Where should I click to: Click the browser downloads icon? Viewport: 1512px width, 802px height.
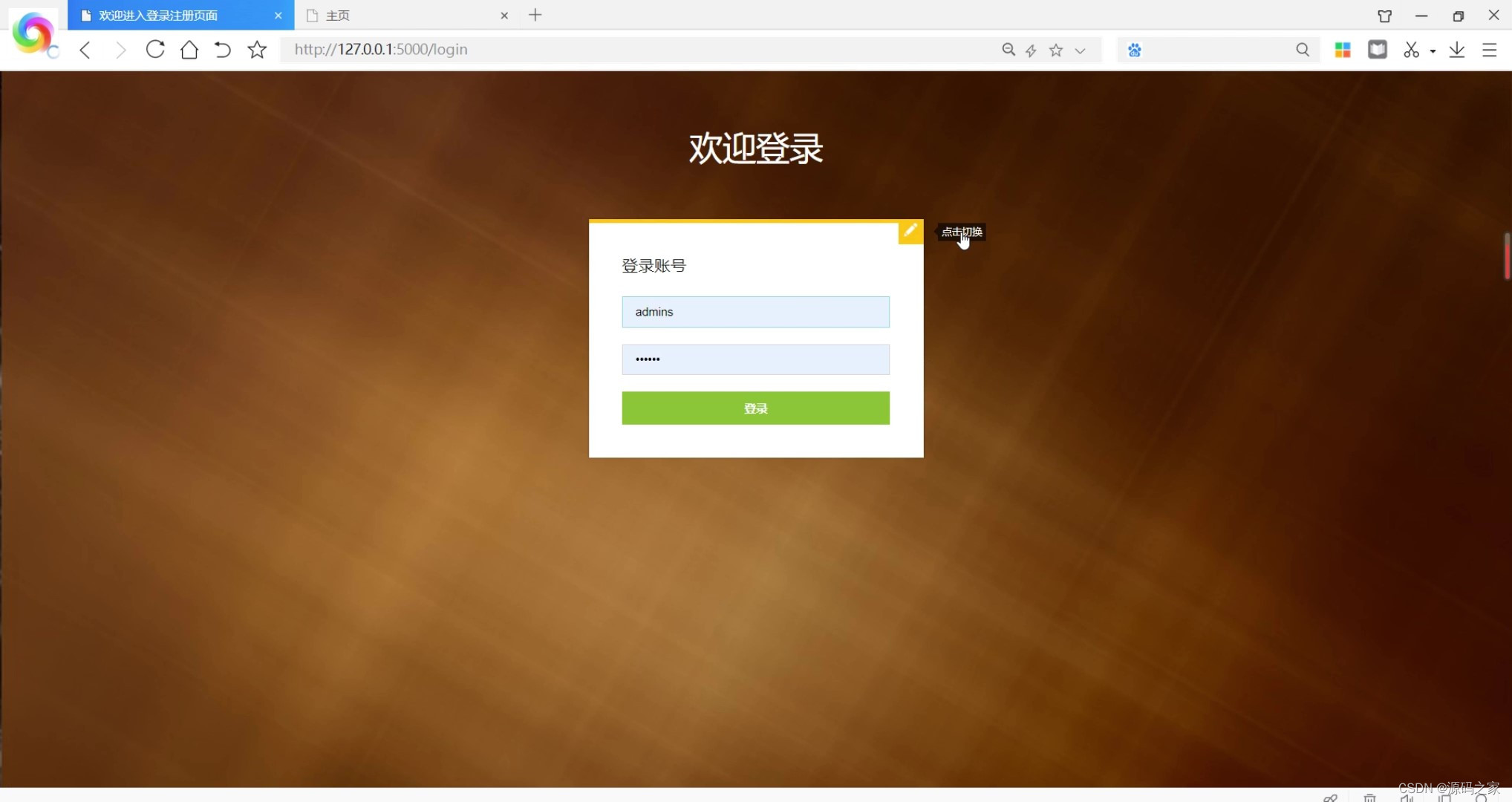(1457, 49)
